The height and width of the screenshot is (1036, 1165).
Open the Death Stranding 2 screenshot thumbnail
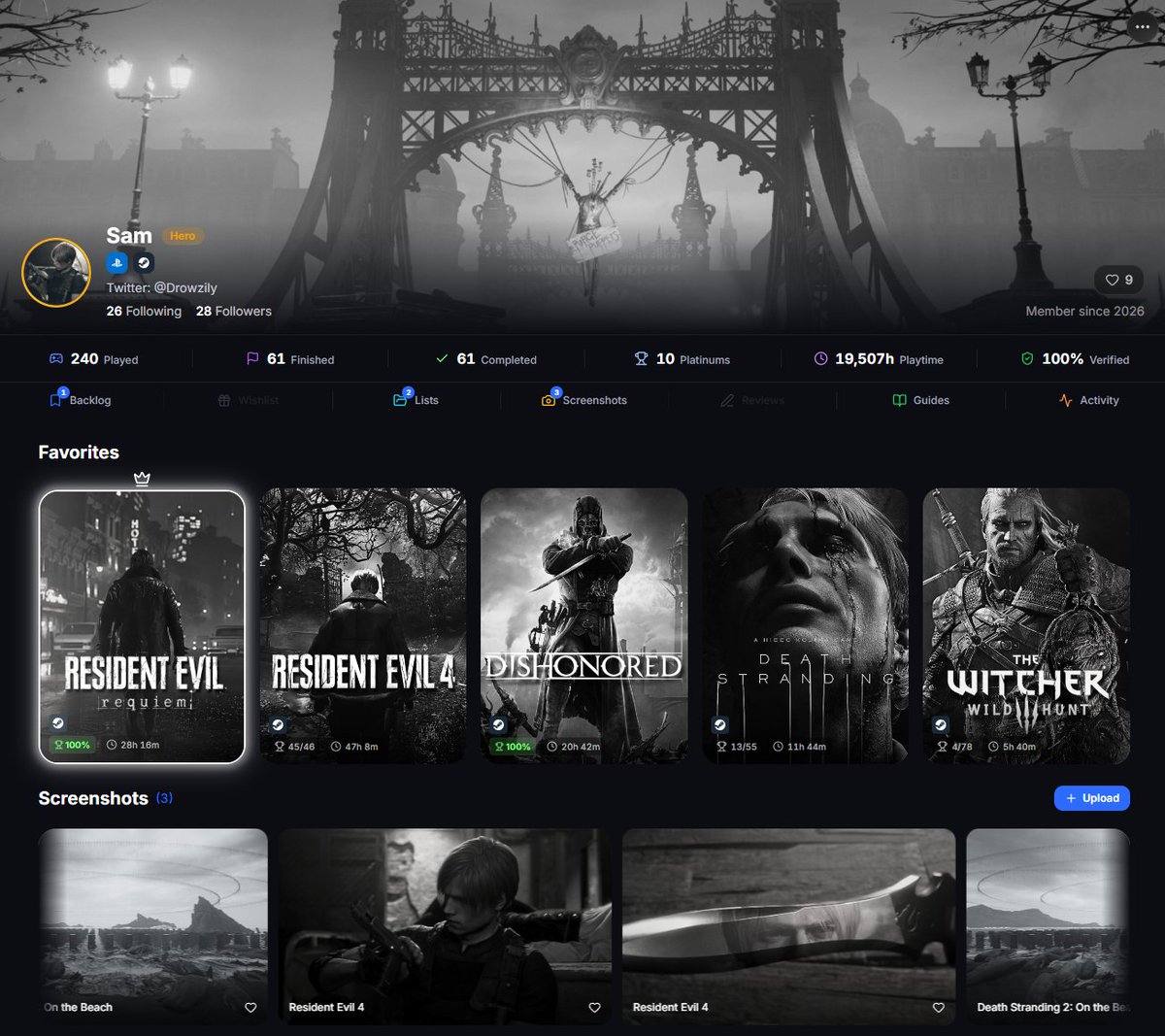1048,925
